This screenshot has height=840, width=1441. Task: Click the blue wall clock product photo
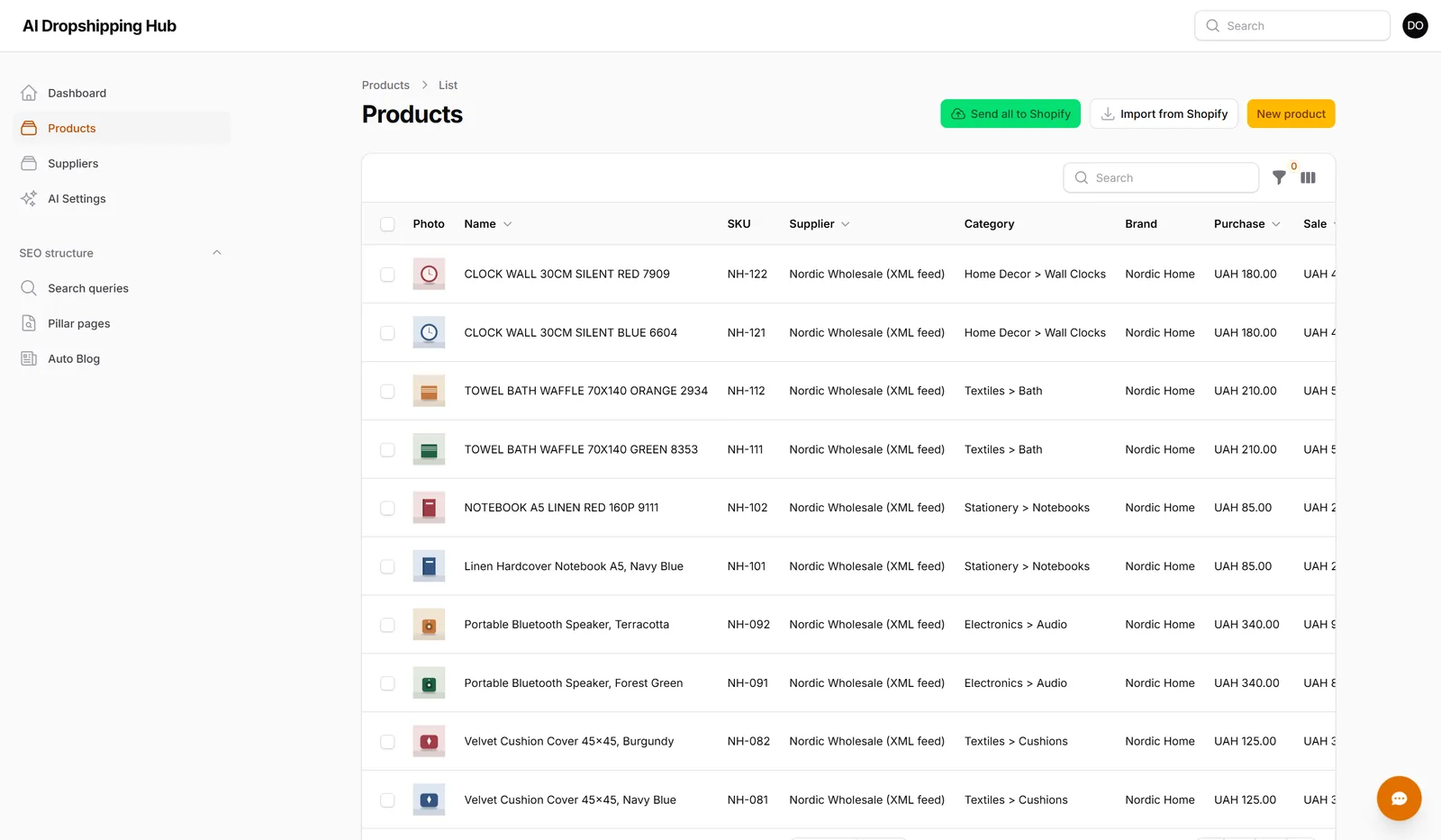tap(429, 332)
